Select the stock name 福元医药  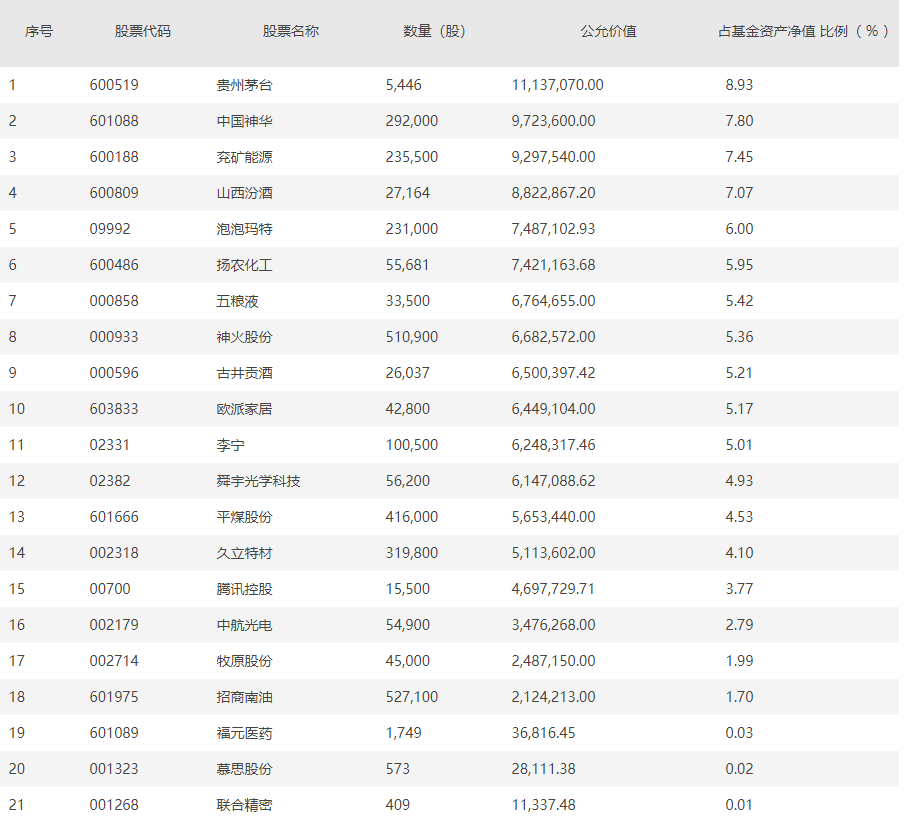pos(244,732)
